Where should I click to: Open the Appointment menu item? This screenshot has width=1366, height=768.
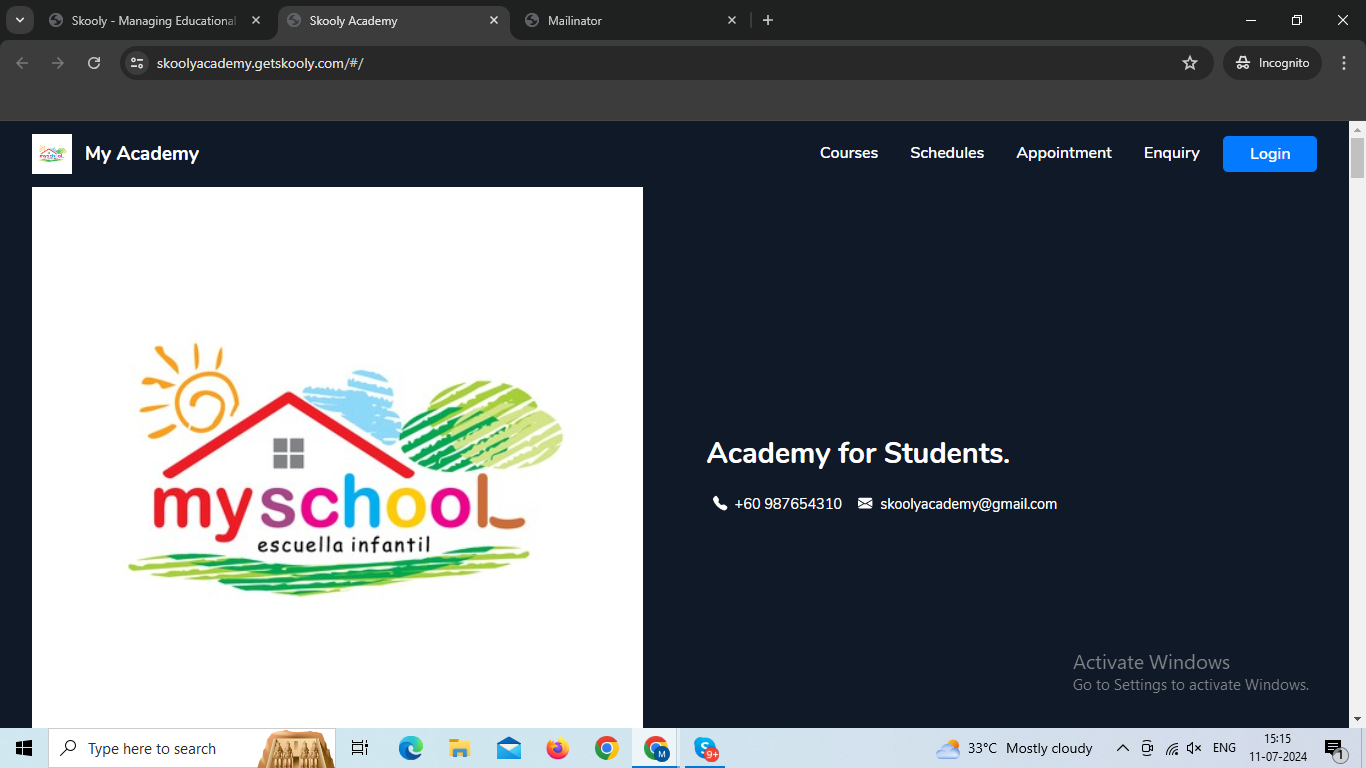point(1064,153)
